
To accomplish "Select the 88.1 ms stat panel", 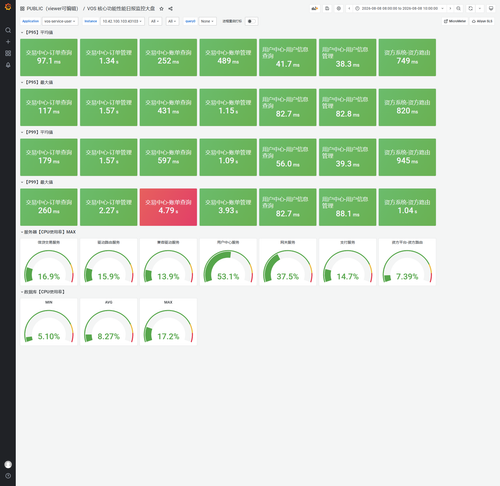I will (x=348, y=207).
